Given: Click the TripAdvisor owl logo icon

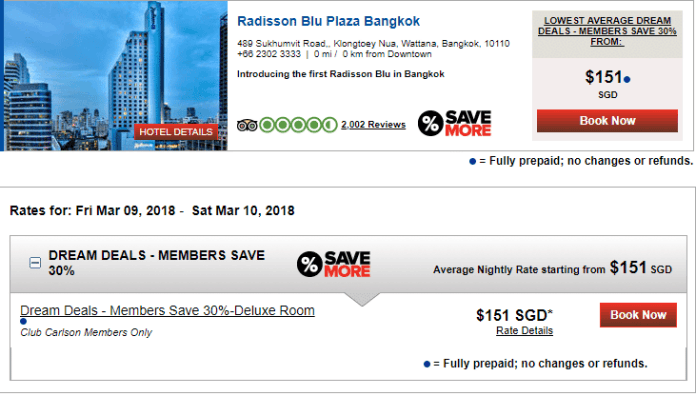Looking at the screenshot, I should click(247, 126).
